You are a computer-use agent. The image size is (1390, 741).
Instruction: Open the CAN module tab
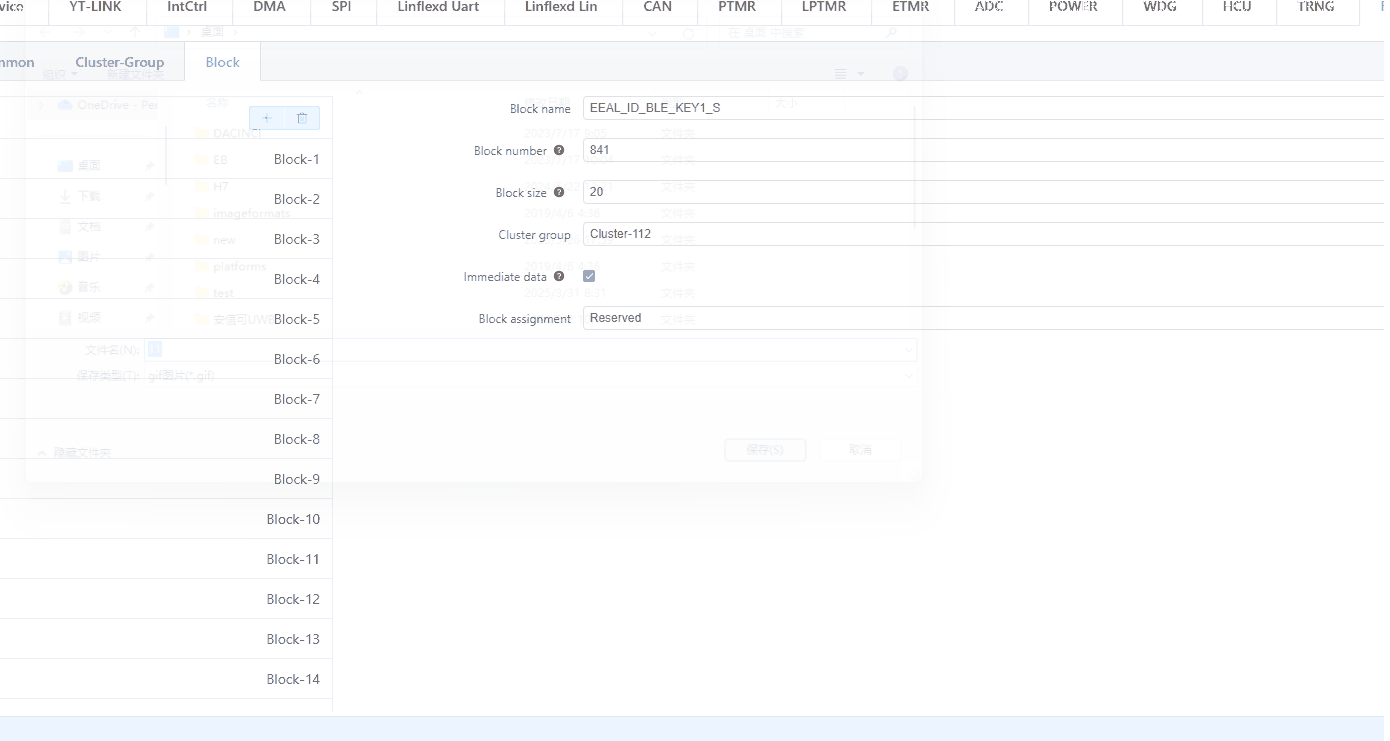click(657, 7)
